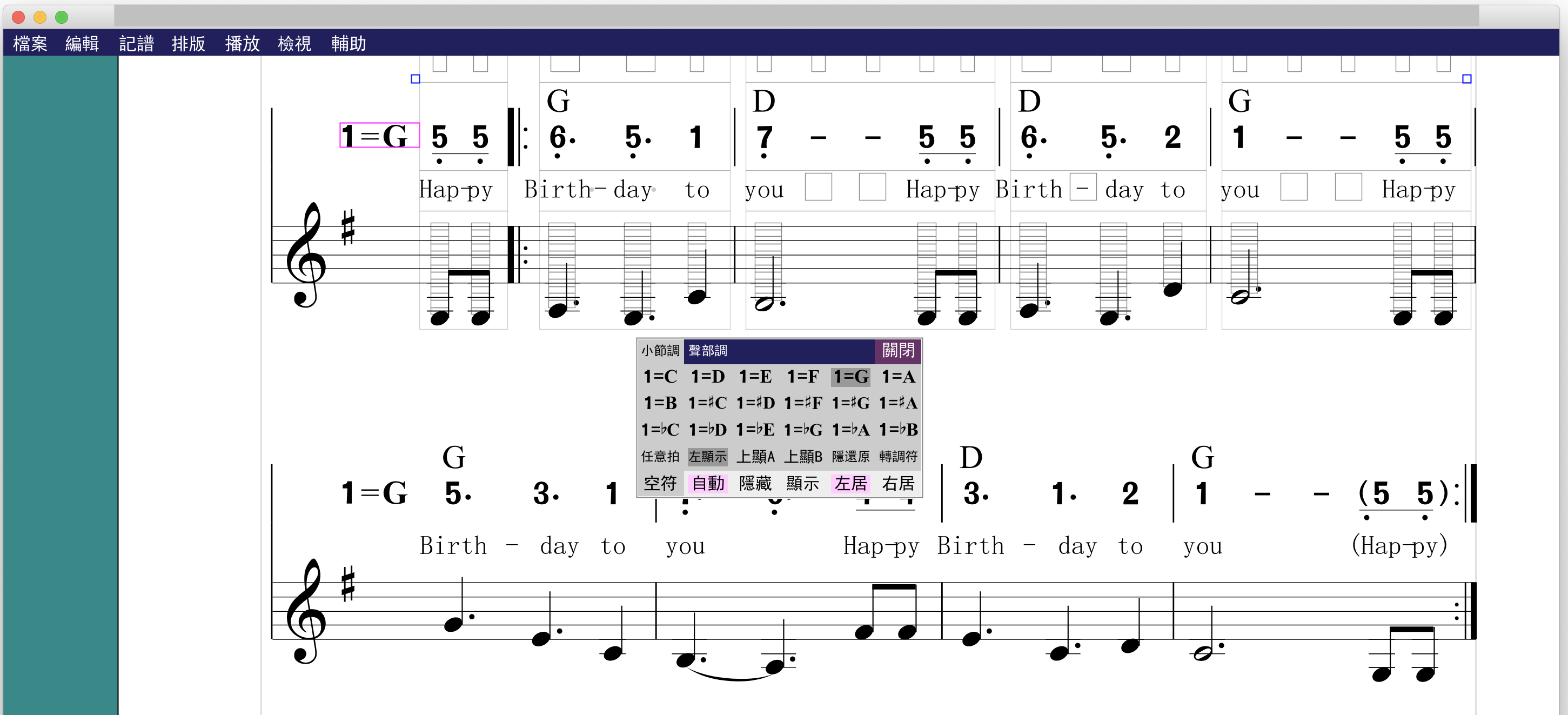Click the top-right blue selection handle
The image size is (1568, 715).
(x=1467, y=78)
